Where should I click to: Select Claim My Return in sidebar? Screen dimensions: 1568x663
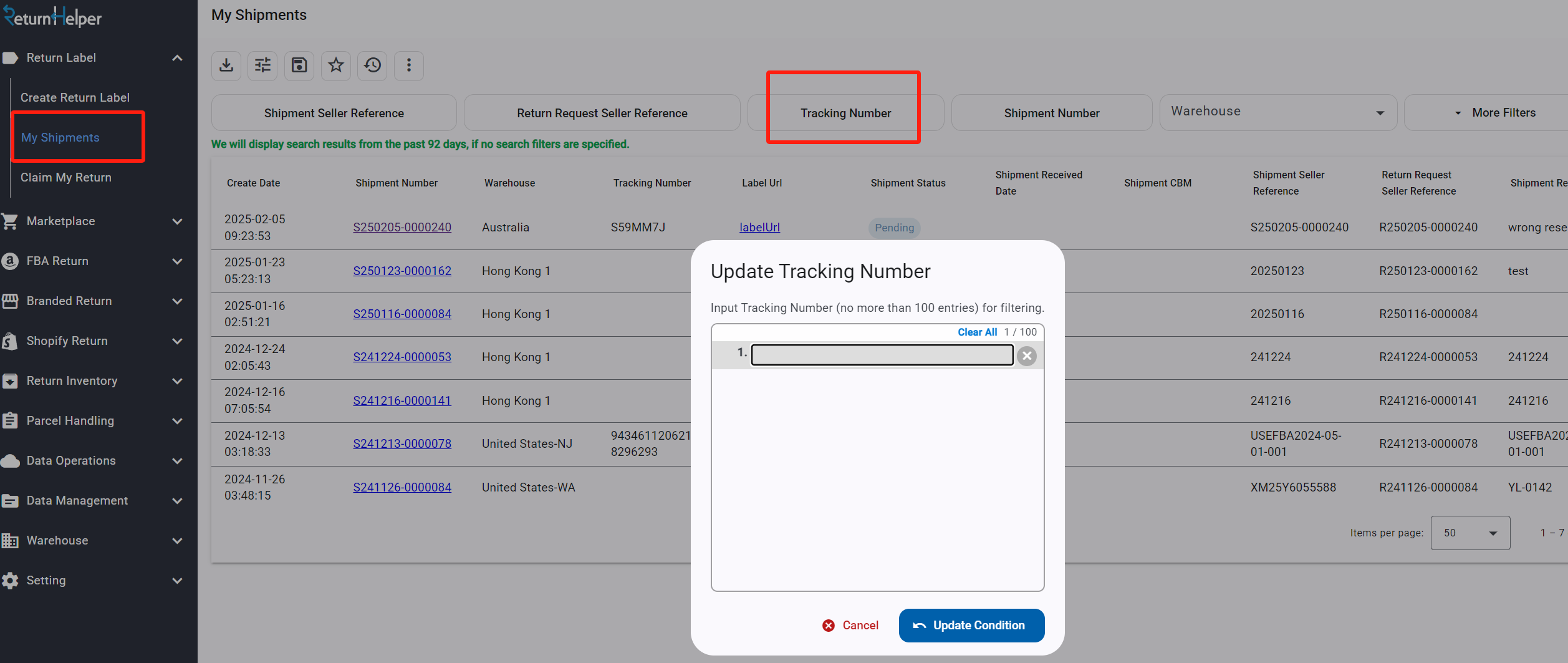coord(66,178)
